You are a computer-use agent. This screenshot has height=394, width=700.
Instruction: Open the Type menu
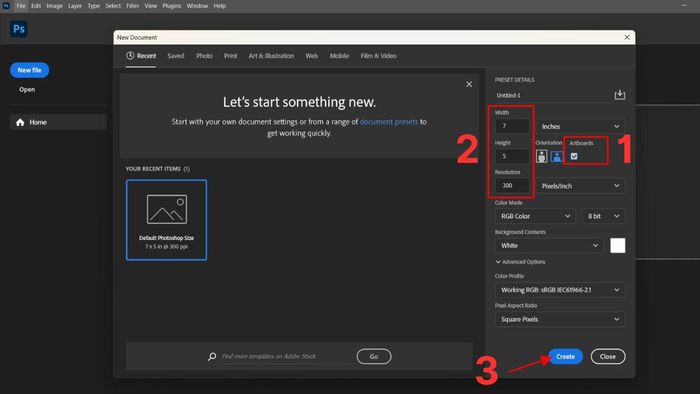[94, 6]
